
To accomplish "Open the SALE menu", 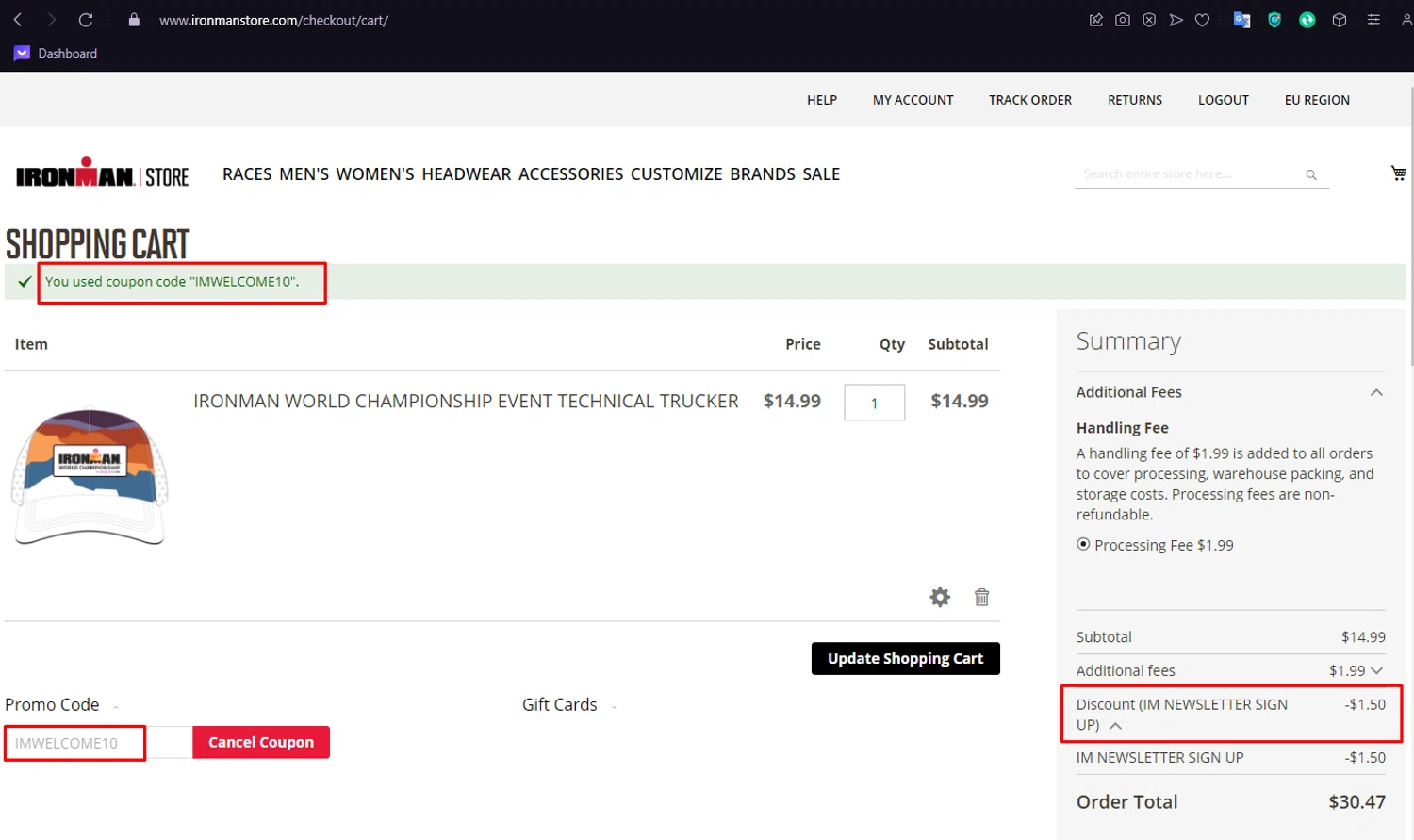I will pos(821,174).
